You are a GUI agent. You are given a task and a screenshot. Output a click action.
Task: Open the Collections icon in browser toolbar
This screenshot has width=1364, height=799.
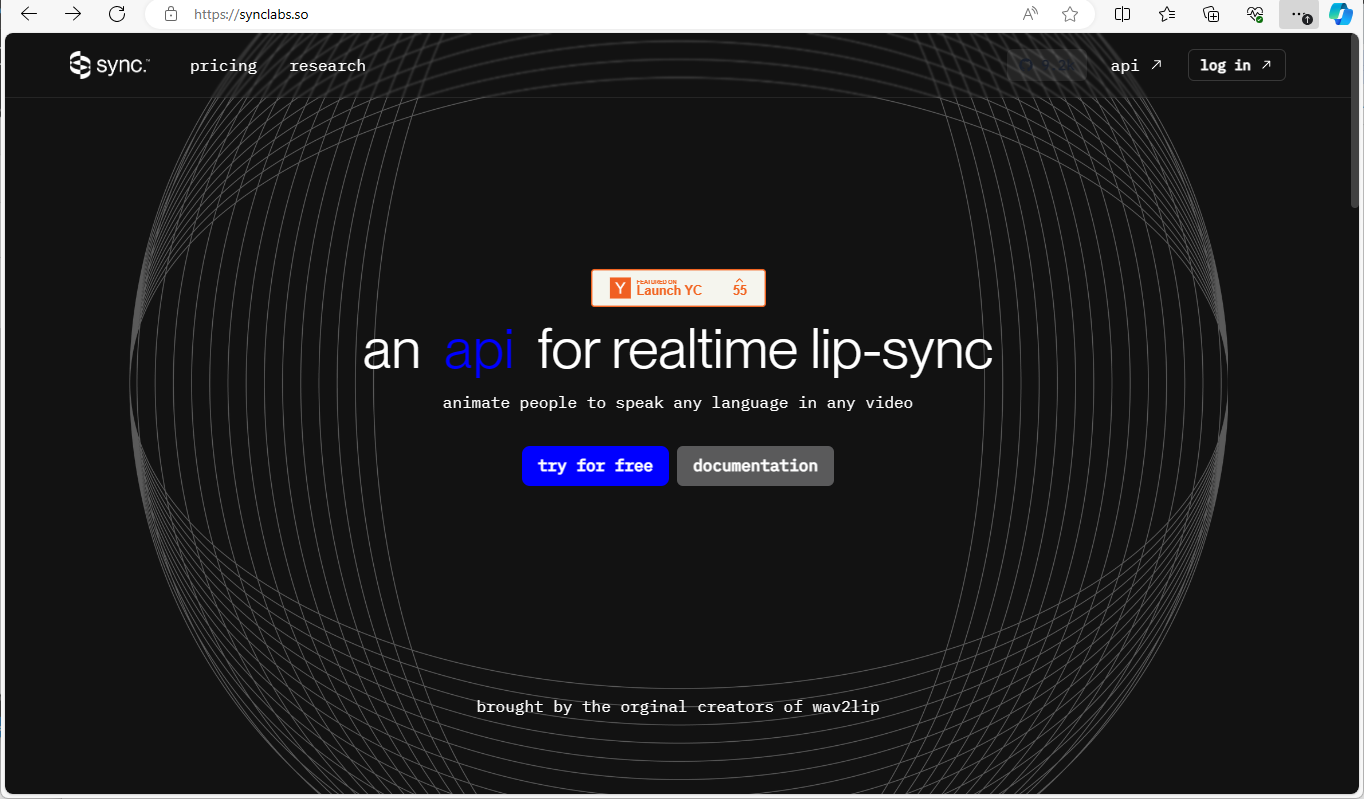(x=1211, y=14)
